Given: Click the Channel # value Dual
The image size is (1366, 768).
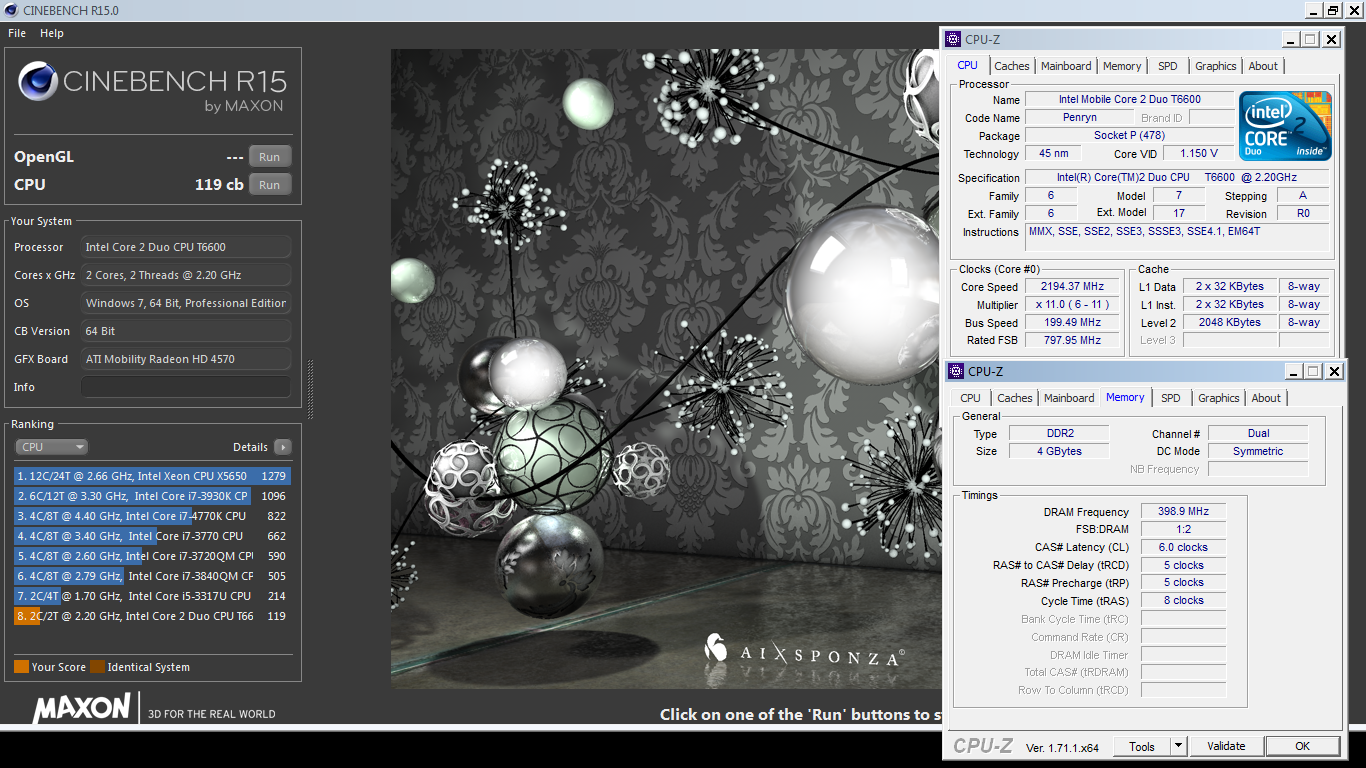Looking at the screenshot, I should 1258,433.
